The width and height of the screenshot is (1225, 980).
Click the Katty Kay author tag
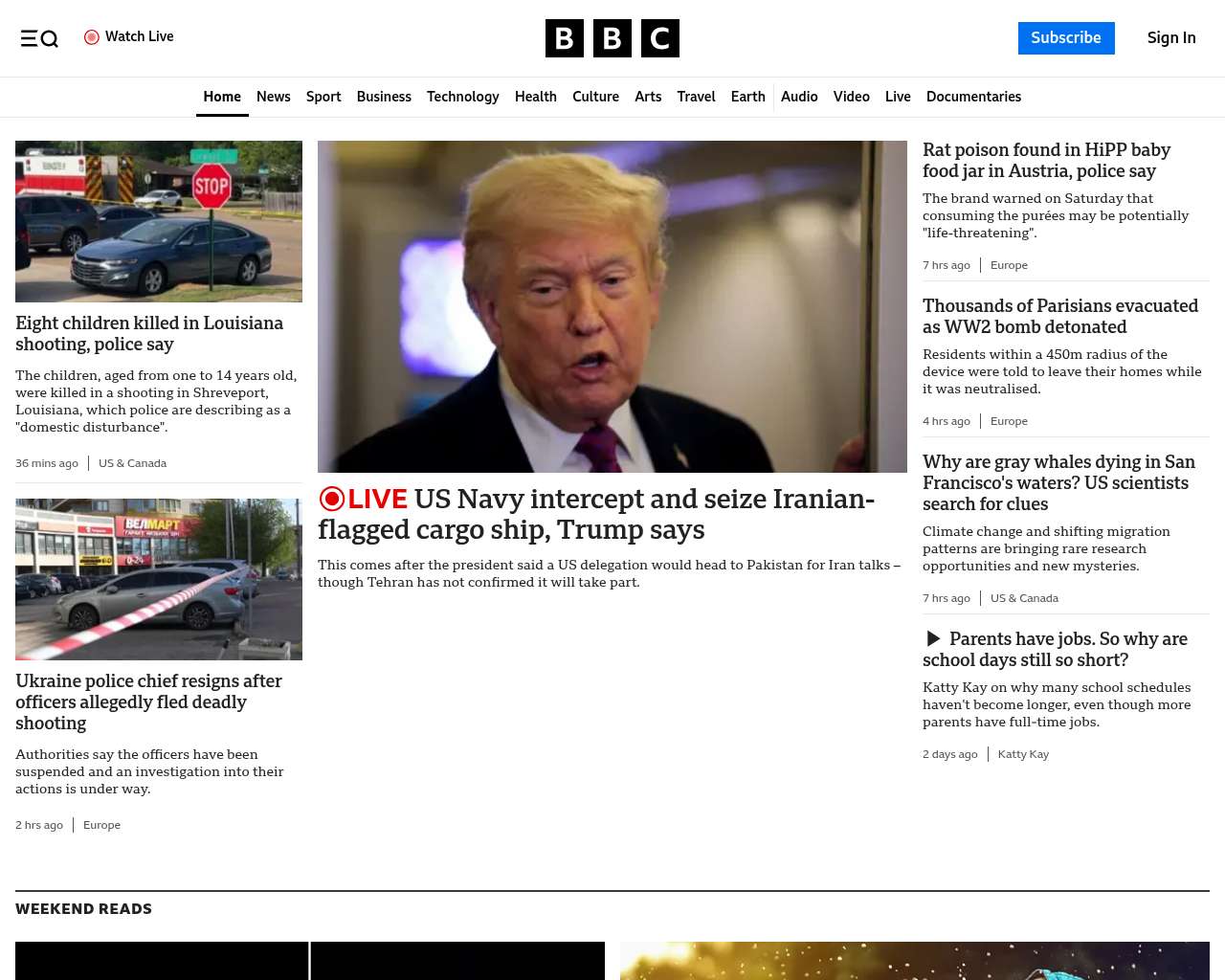click(x=1023, y=754)
